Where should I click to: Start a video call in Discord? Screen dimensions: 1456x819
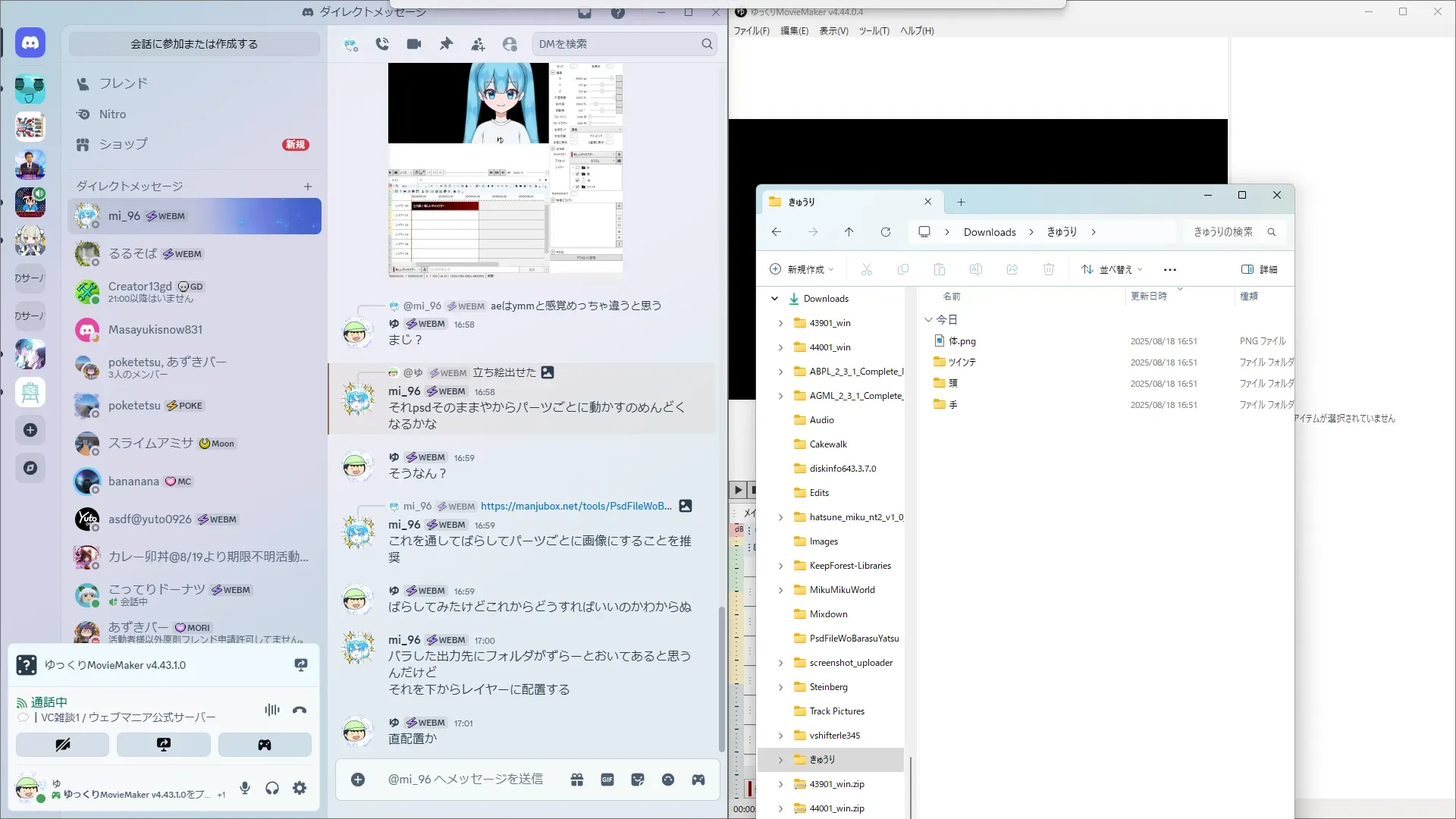pos(414,44)
